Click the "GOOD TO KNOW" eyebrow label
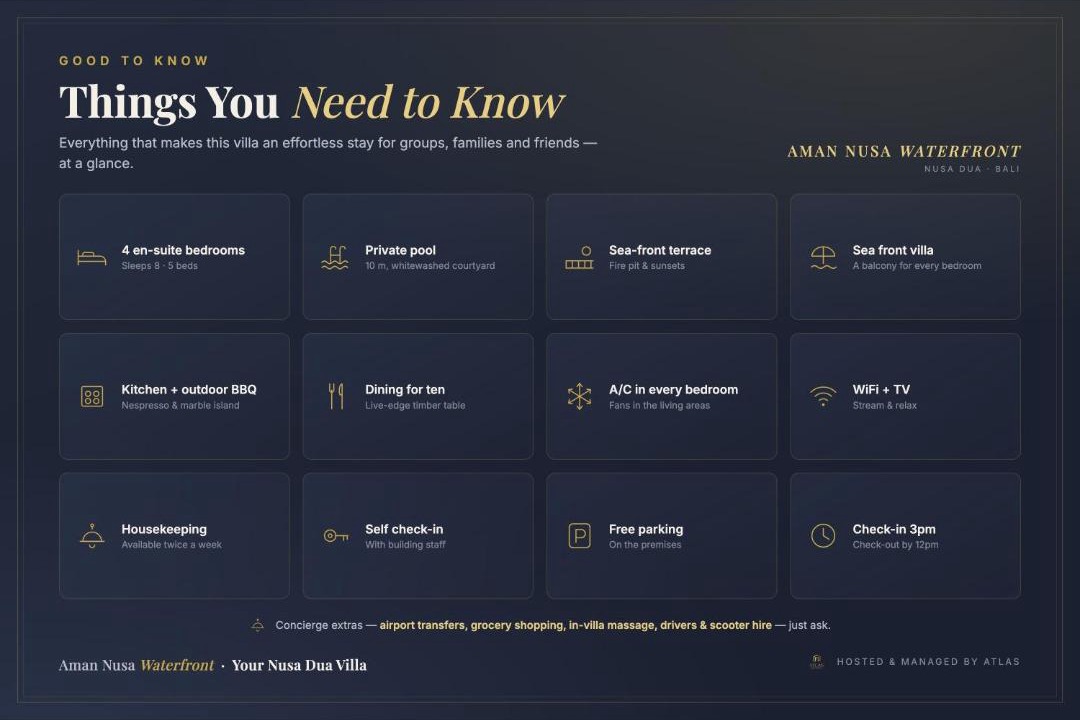The image size is (1080, 720). [x=134, y=61]
